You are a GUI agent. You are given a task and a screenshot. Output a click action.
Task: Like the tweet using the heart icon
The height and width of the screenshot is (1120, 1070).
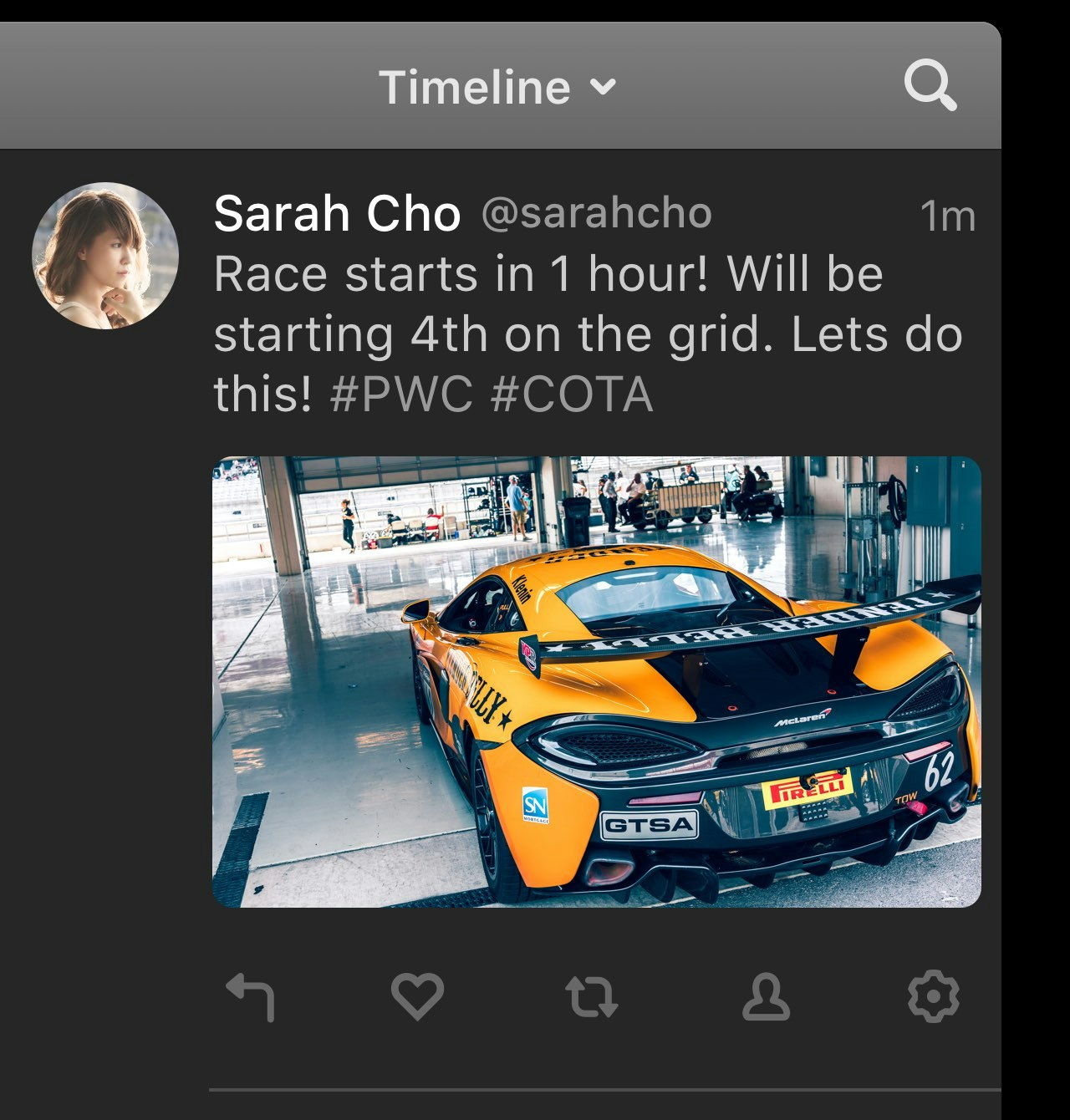pos(415,995)
